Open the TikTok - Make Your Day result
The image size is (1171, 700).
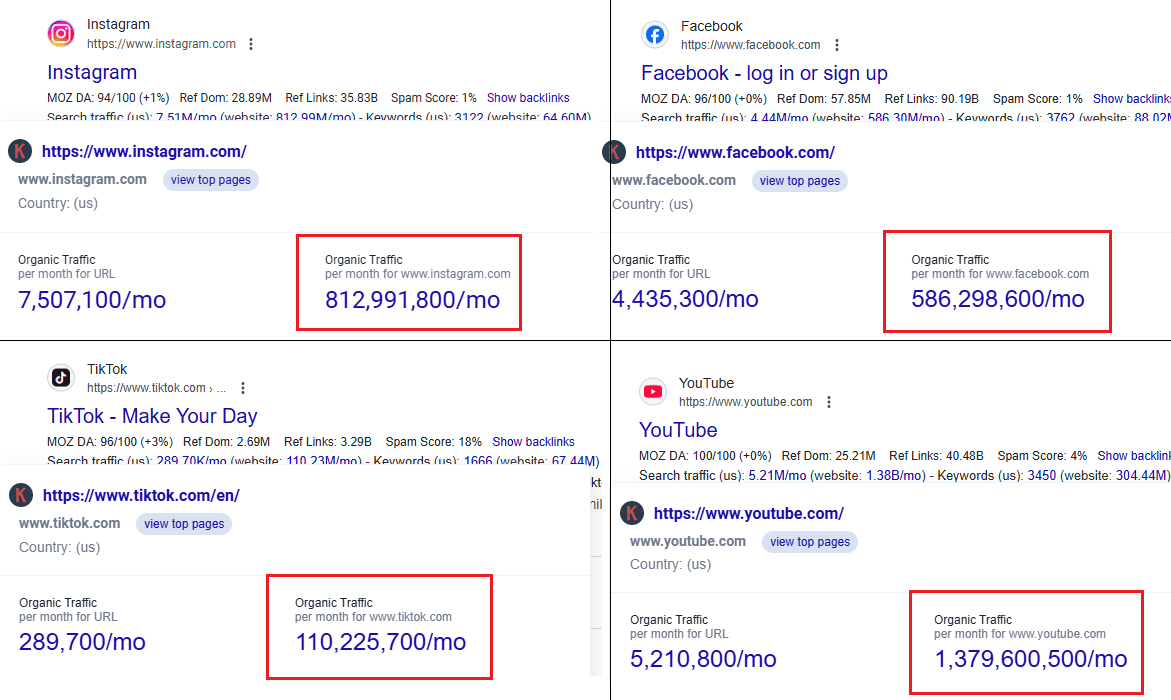click(152, 416)
